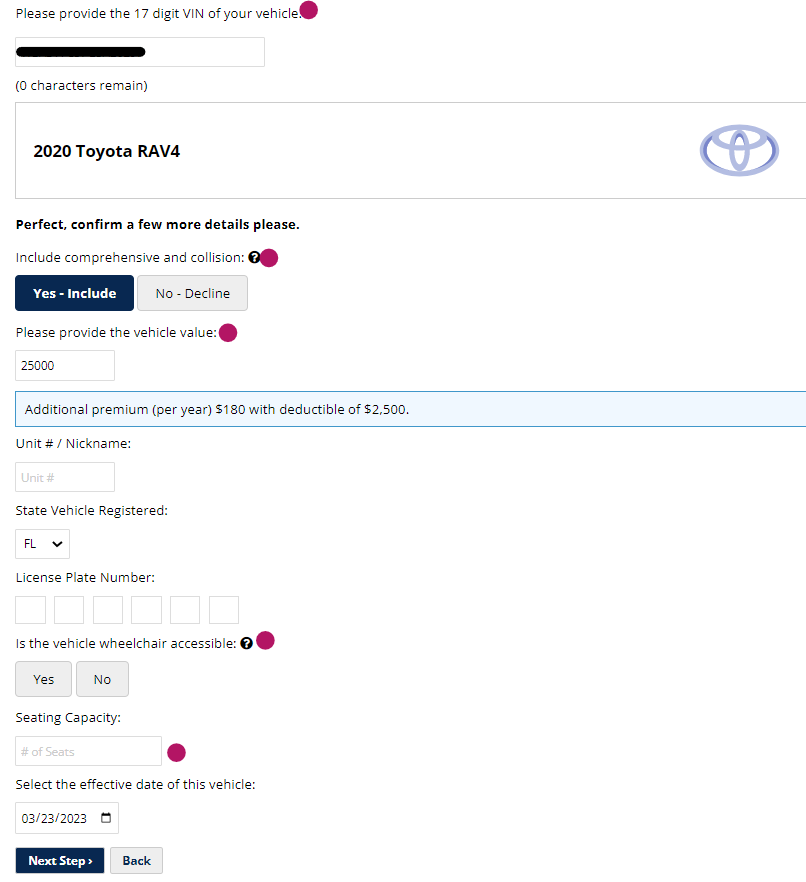Screen dimensions: 806x882
Task: Focus the 17 digit VIN field
Action: 139,52
